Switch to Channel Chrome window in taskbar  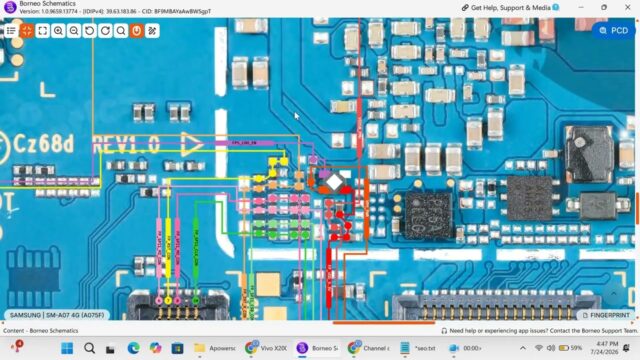369,348
